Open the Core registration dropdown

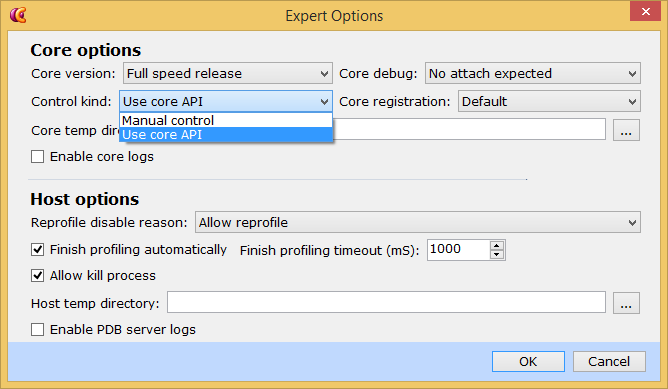[549, 101]
